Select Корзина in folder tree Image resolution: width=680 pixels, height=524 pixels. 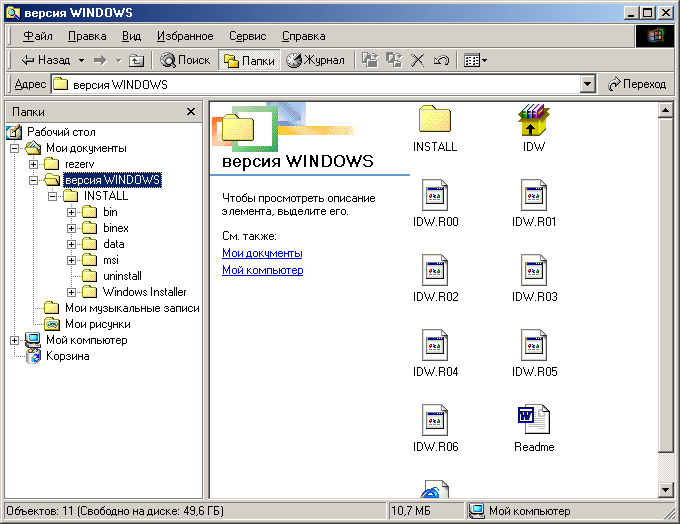pos(68,356)
